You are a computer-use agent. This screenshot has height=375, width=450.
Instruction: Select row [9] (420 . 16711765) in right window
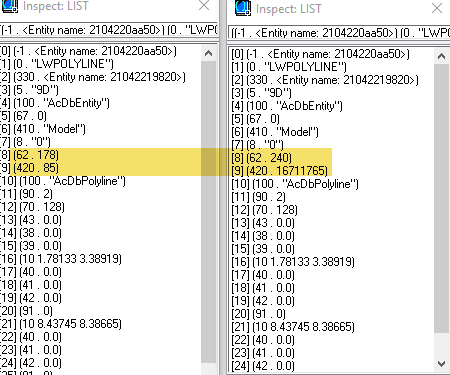coord(279,171)
